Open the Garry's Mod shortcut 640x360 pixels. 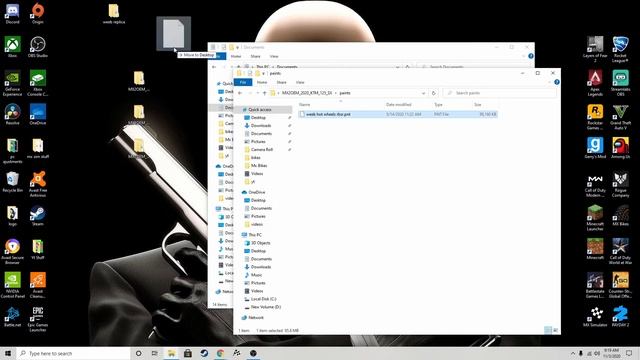[595, 148]
